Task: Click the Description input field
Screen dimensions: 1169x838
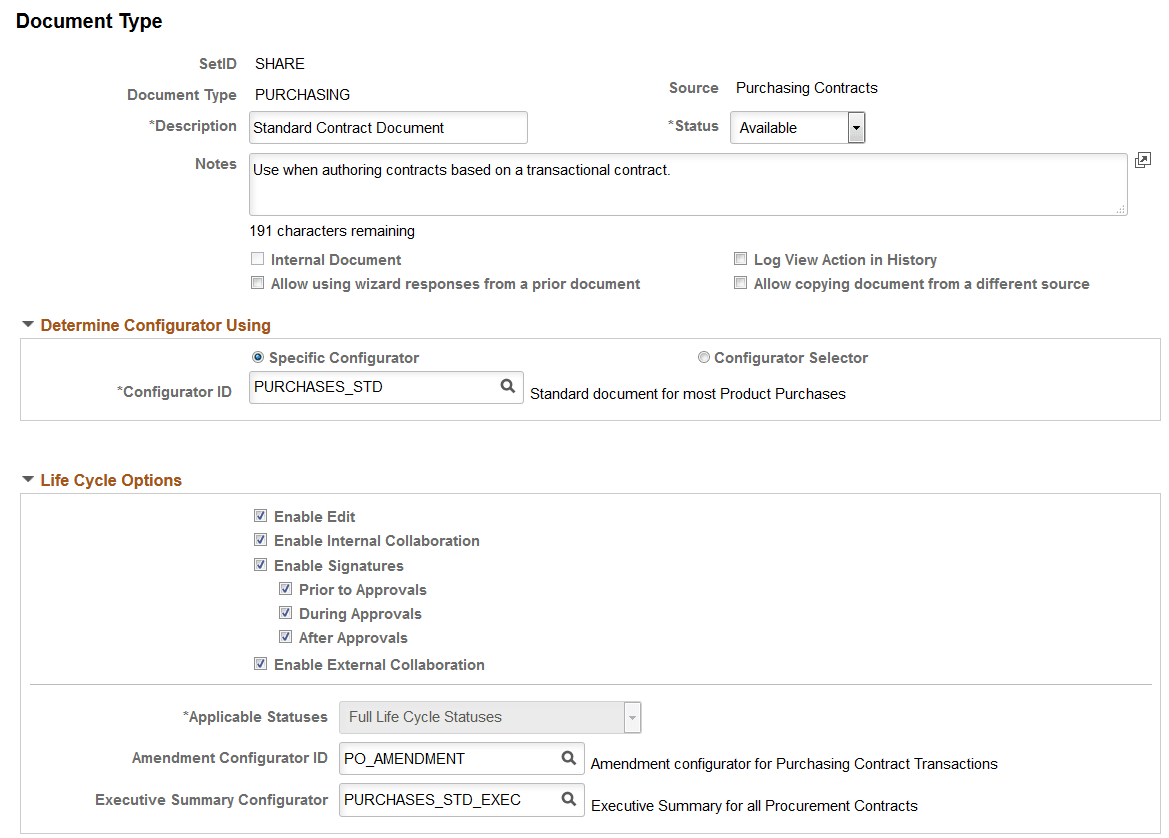Action: (388, 127)
